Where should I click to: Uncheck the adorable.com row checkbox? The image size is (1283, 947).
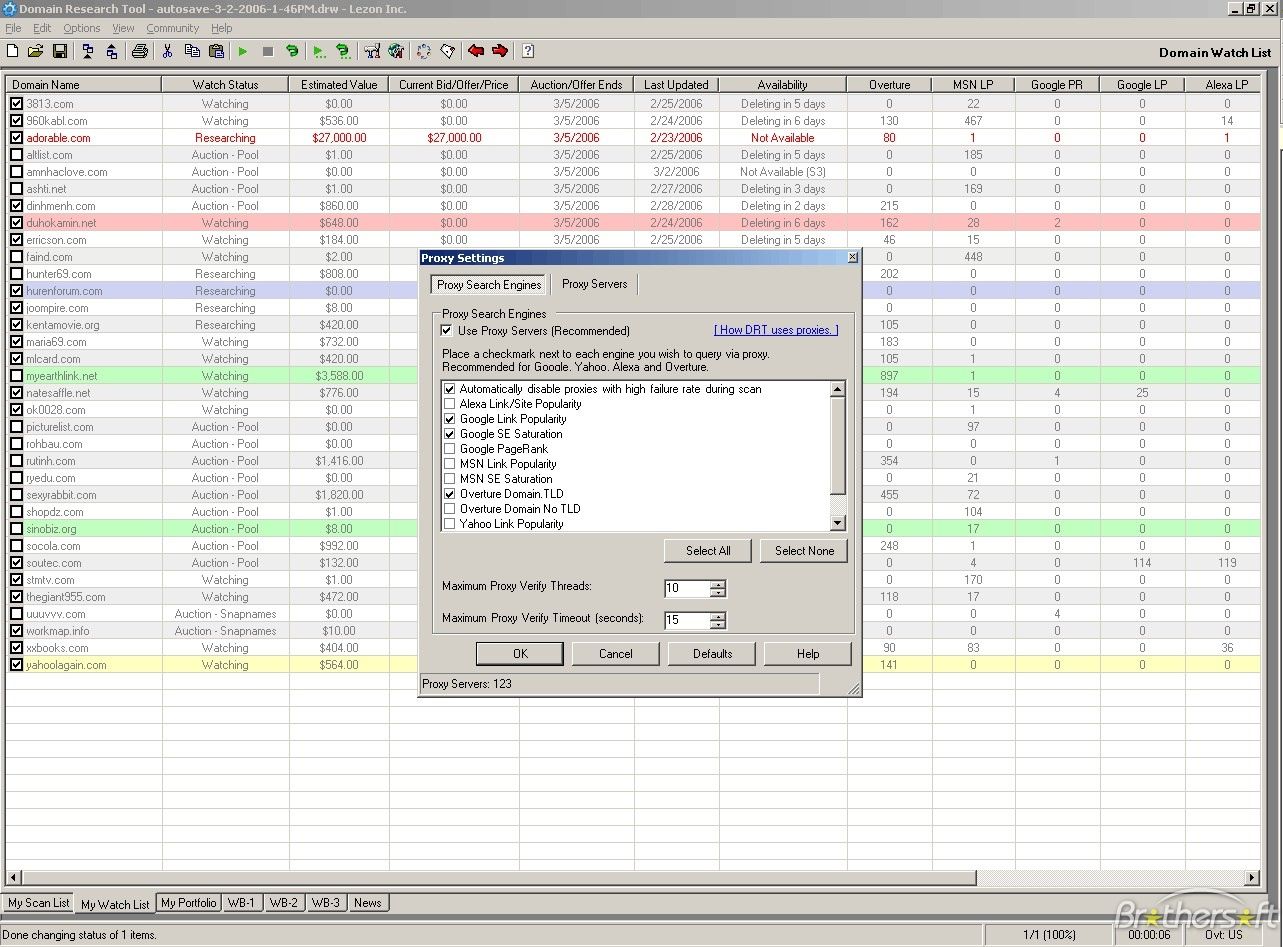[16, 138]
